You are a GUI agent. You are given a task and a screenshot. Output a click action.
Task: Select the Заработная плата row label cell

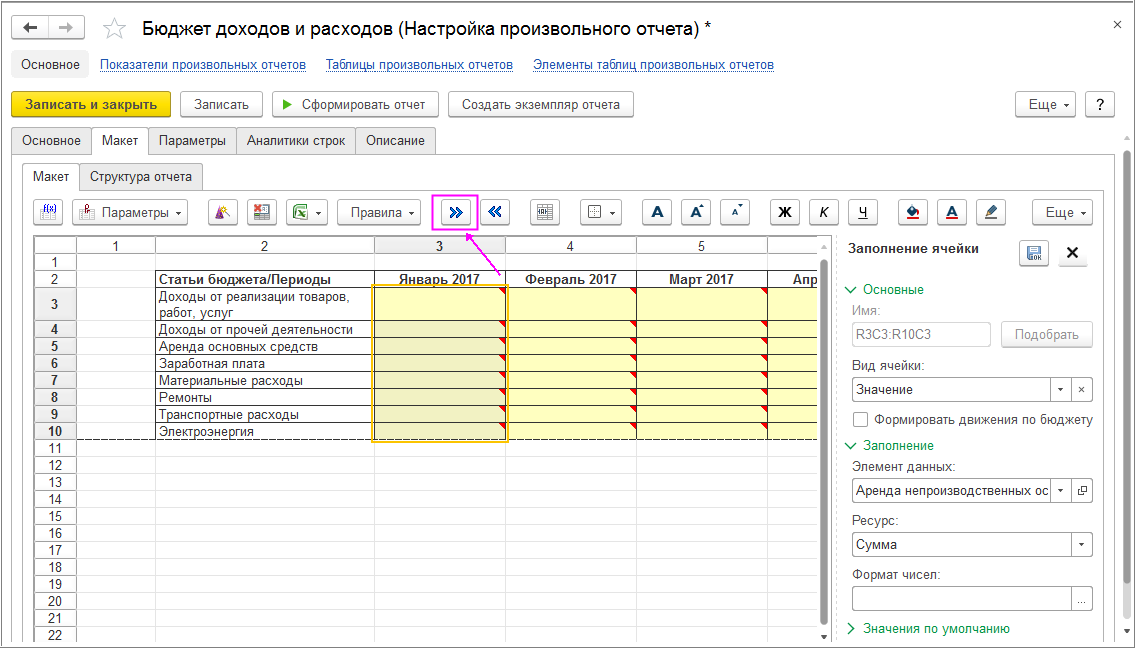click(265, 363)
